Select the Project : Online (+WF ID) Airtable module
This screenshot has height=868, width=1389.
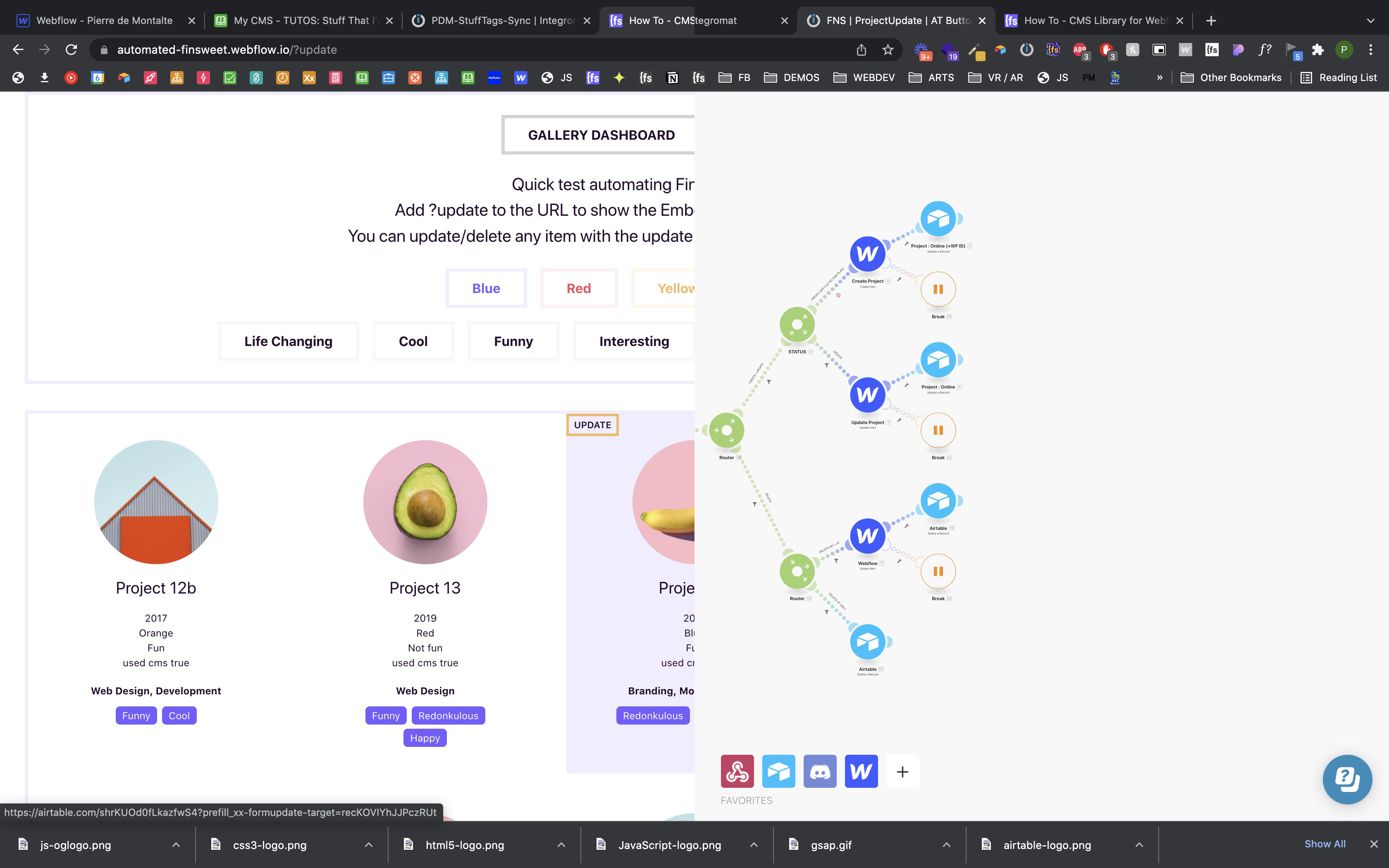coord(938,219)
